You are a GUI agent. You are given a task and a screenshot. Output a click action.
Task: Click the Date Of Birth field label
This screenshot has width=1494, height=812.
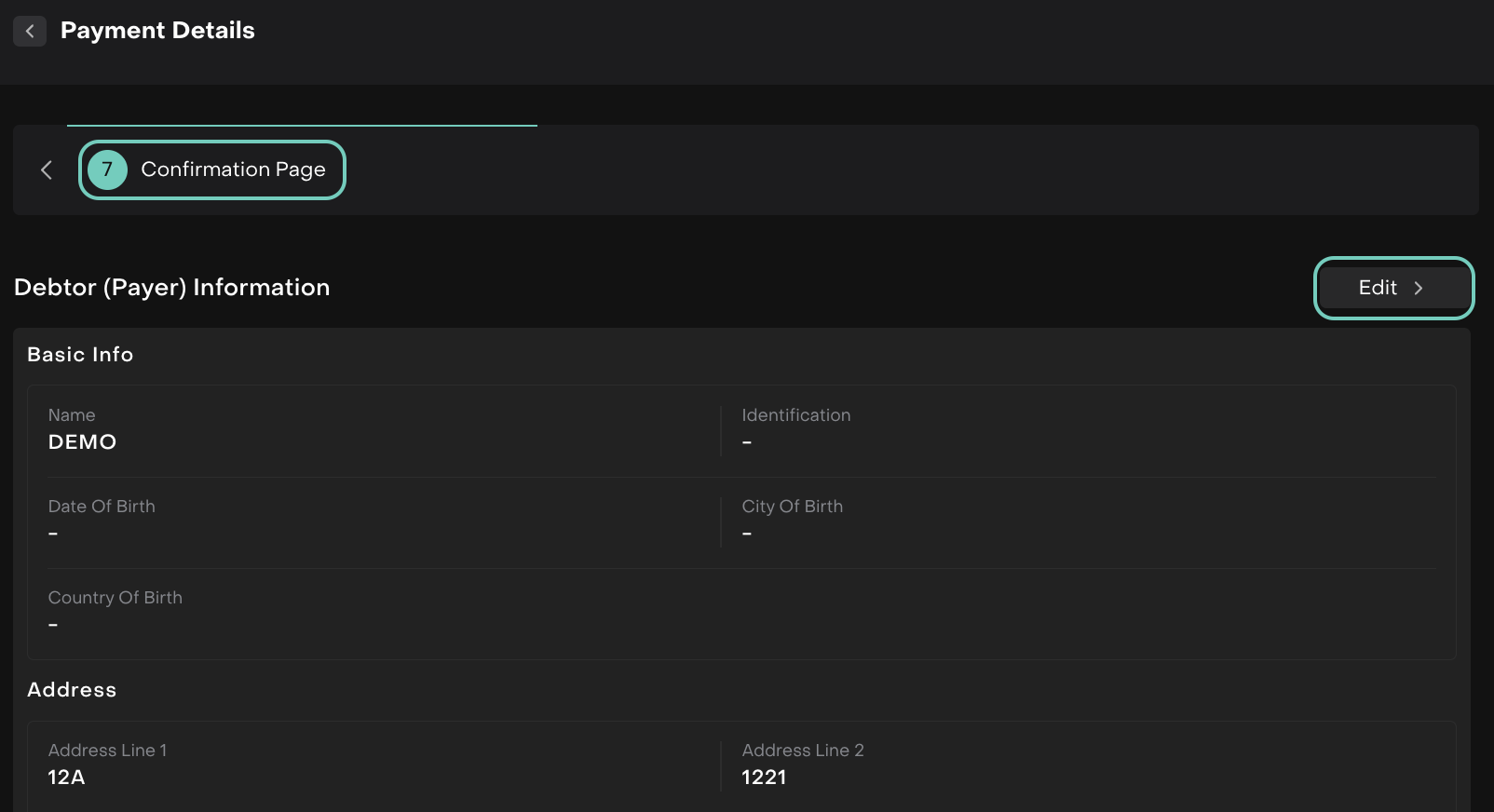tap(102, 507)
